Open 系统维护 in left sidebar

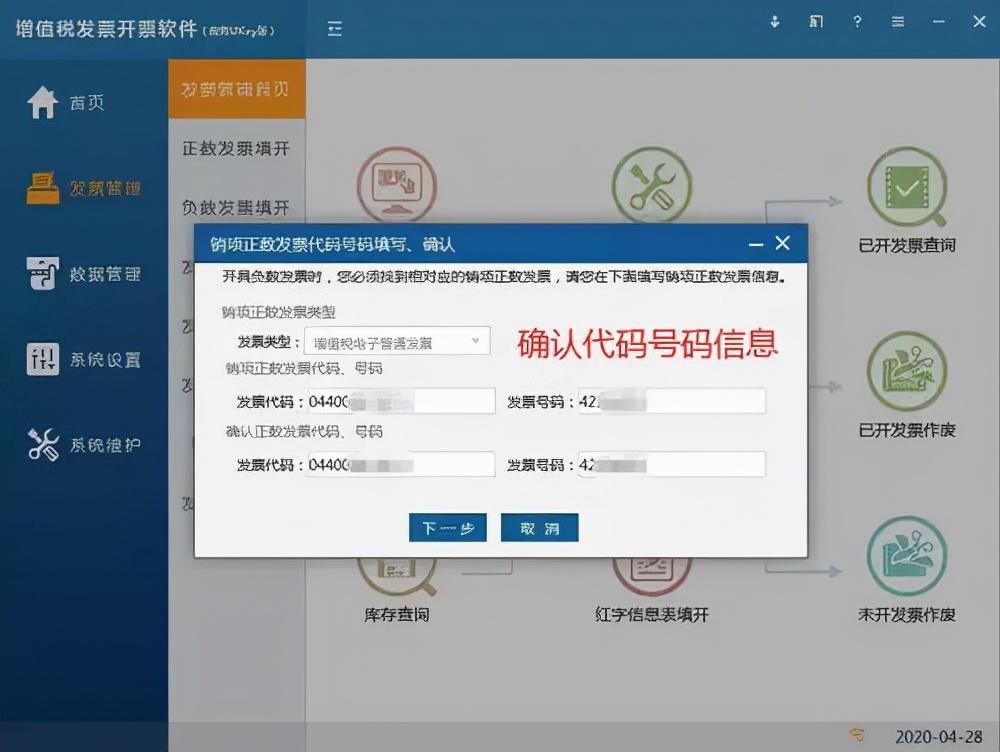click(x=84, y=446)
